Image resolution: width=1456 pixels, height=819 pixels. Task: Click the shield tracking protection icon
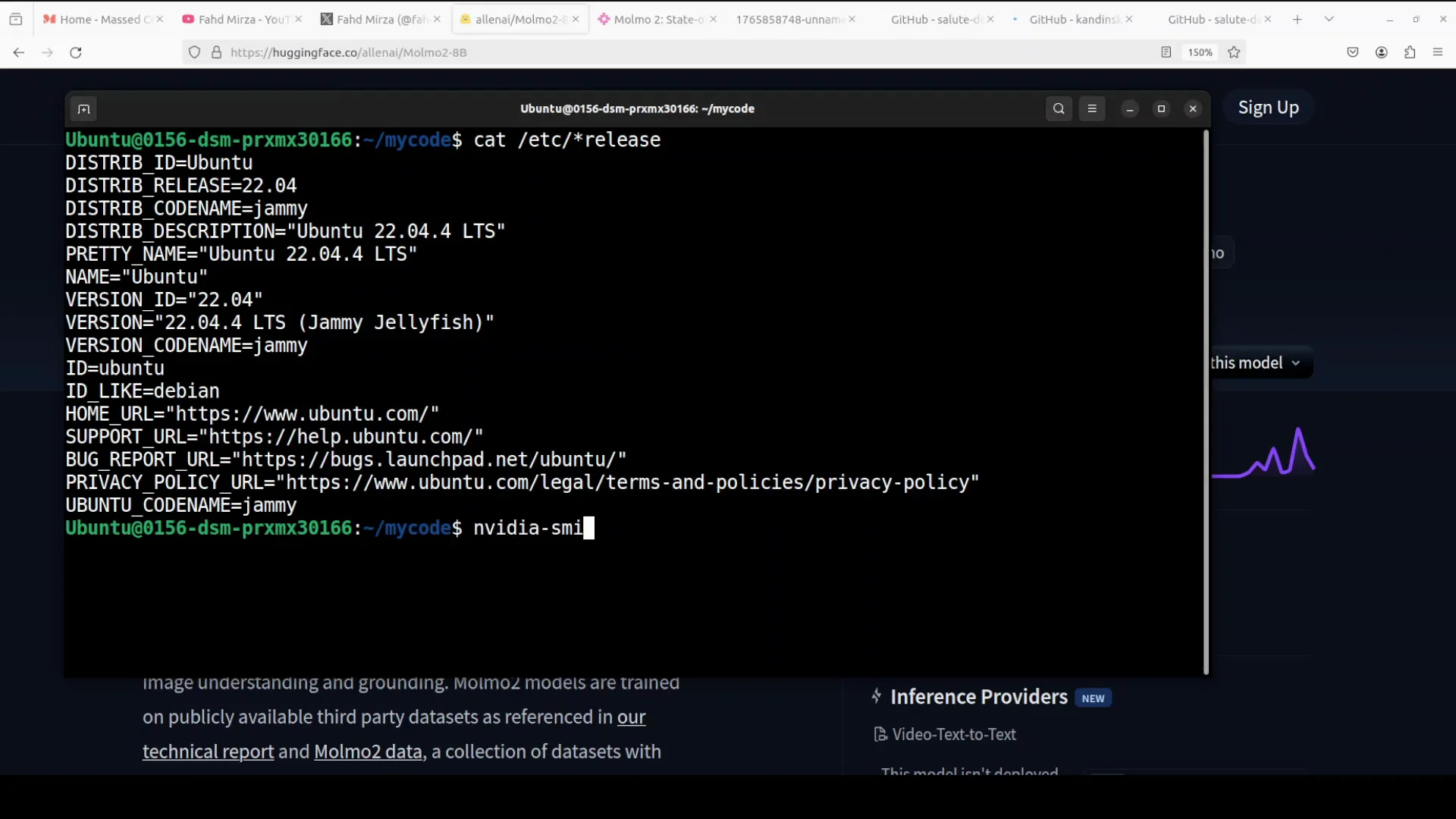195,52
